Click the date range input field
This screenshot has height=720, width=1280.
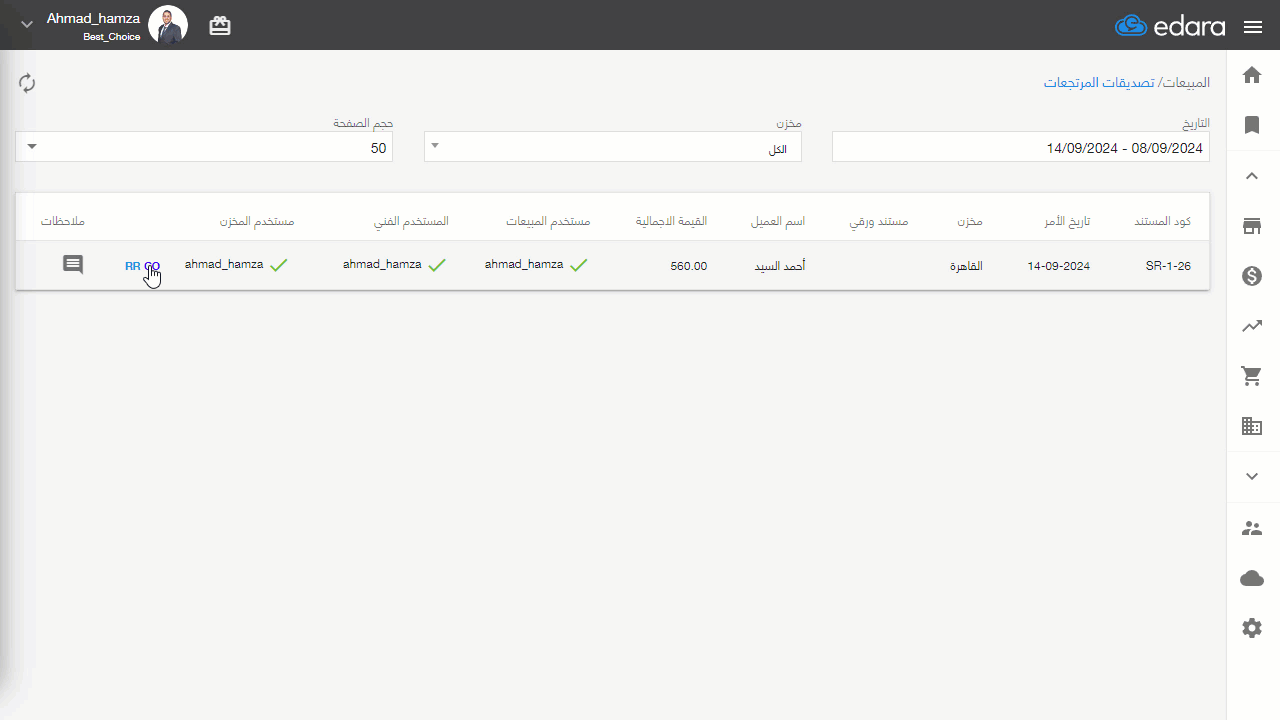pos(1021,147)
